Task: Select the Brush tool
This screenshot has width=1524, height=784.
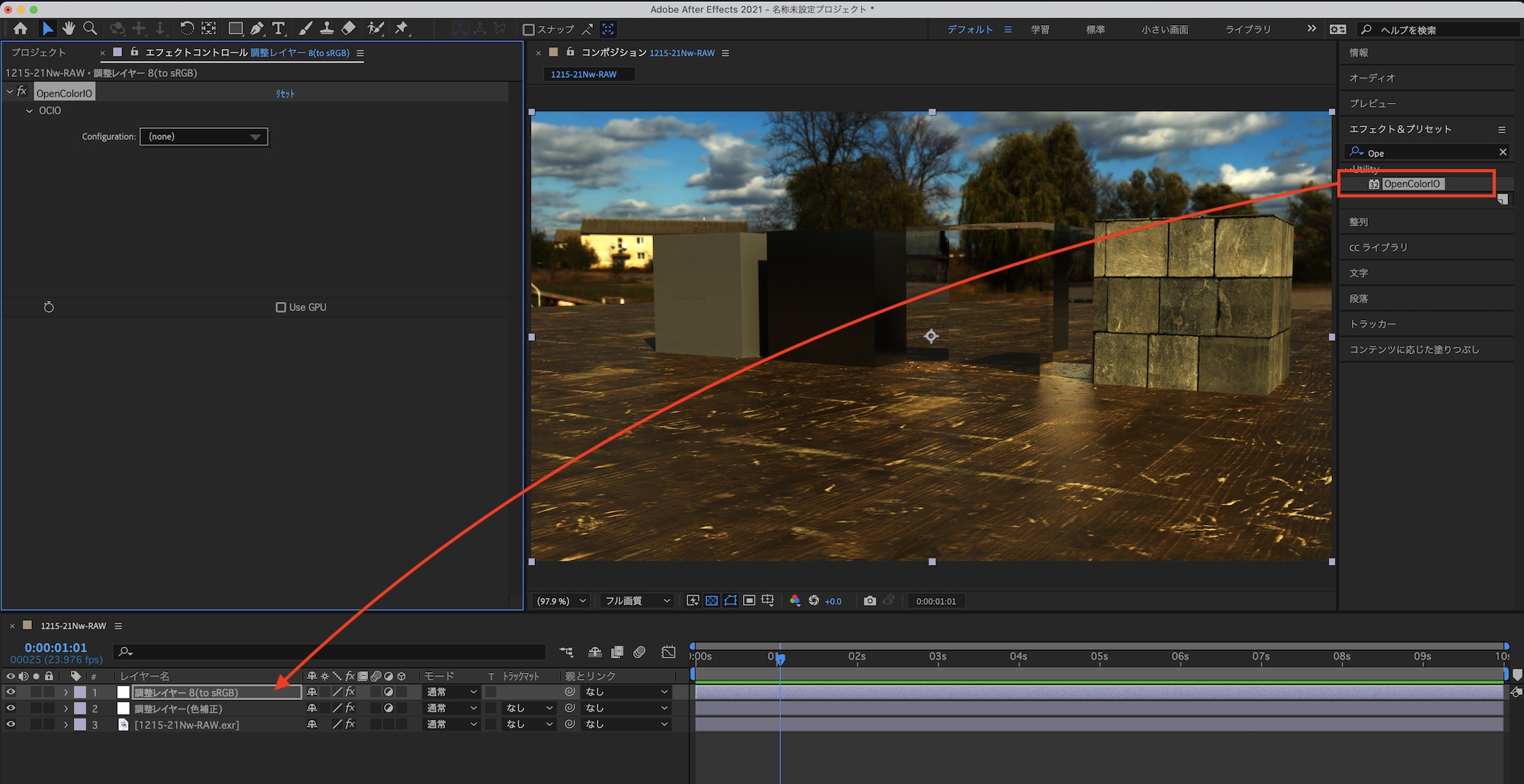Action: [305, 29]
